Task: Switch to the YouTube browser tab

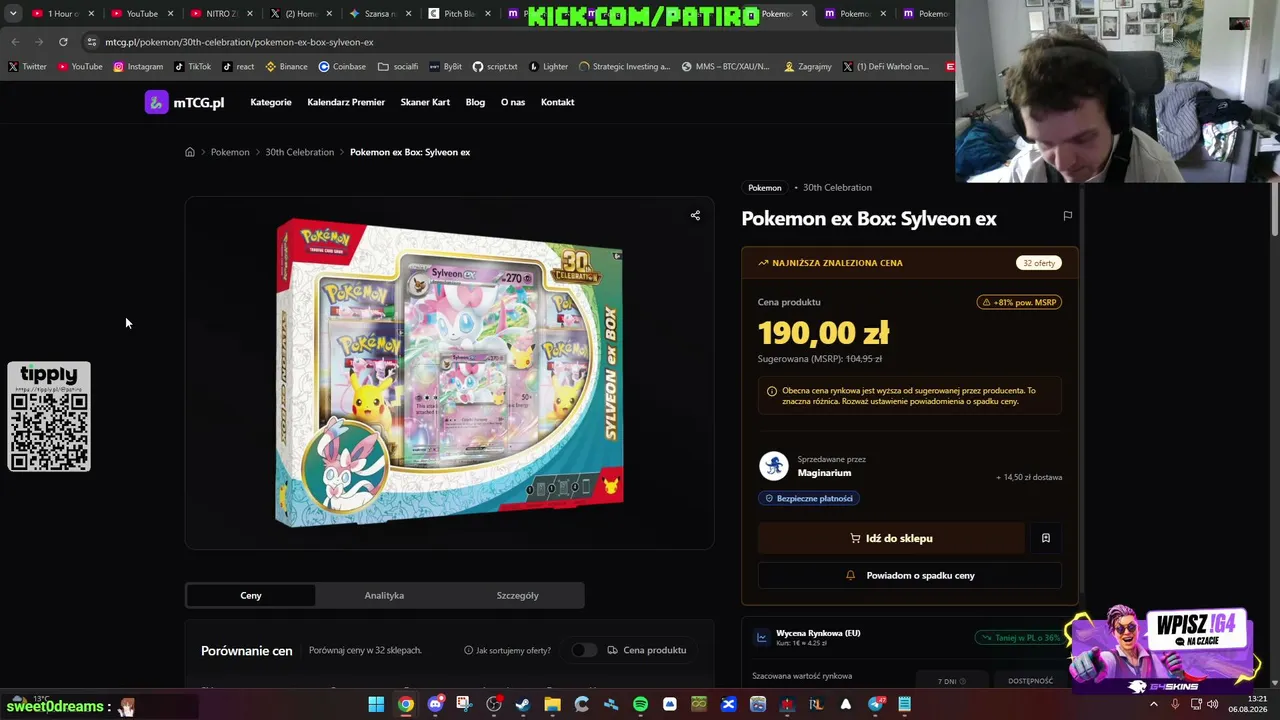Action: [140, 14]
